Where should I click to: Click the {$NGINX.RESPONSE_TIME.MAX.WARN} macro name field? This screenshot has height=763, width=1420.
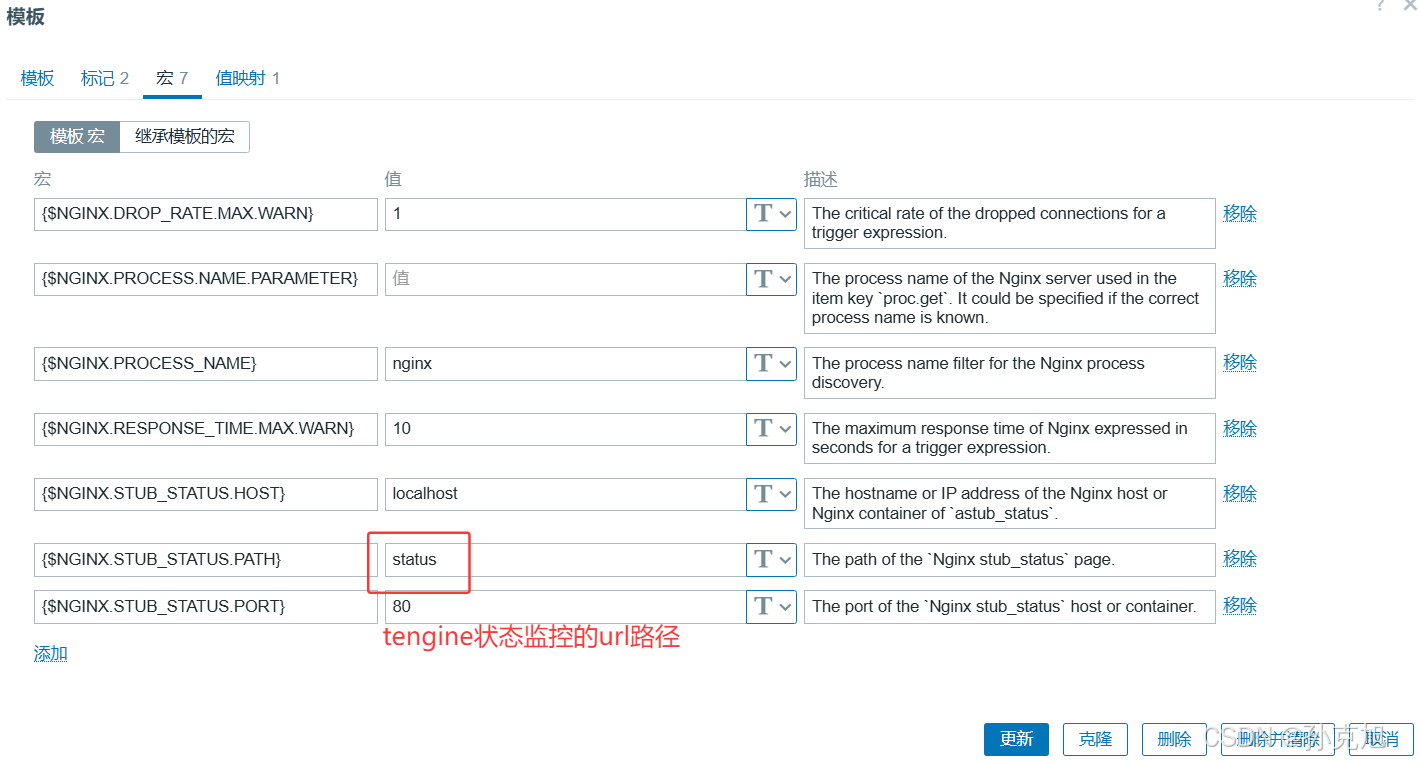tap(206, 428)
